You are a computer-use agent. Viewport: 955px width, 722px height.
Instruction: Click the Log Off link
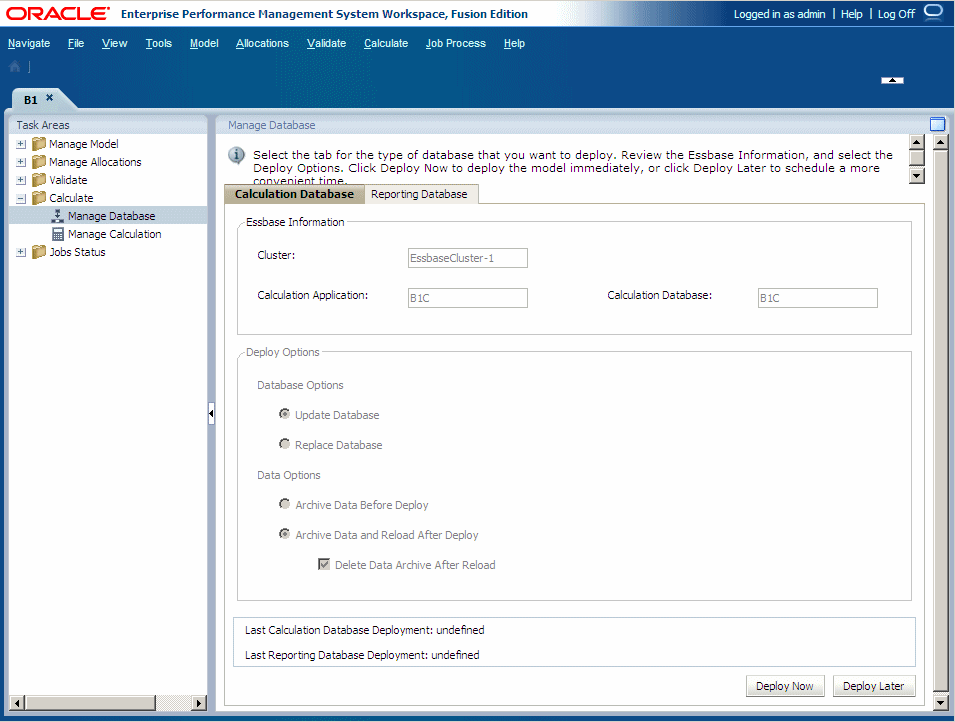point(896,14)
